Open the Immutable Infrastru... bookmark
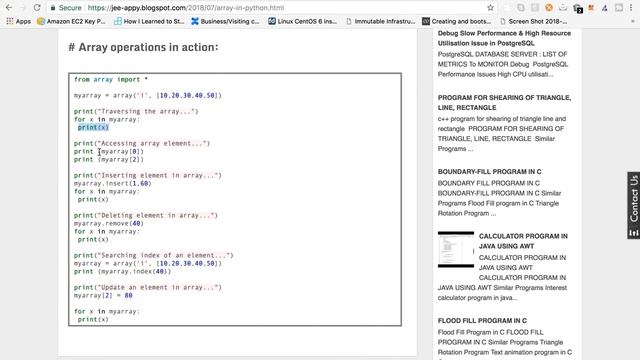This screenshot has width=640, height=360. tap(380, 21)
